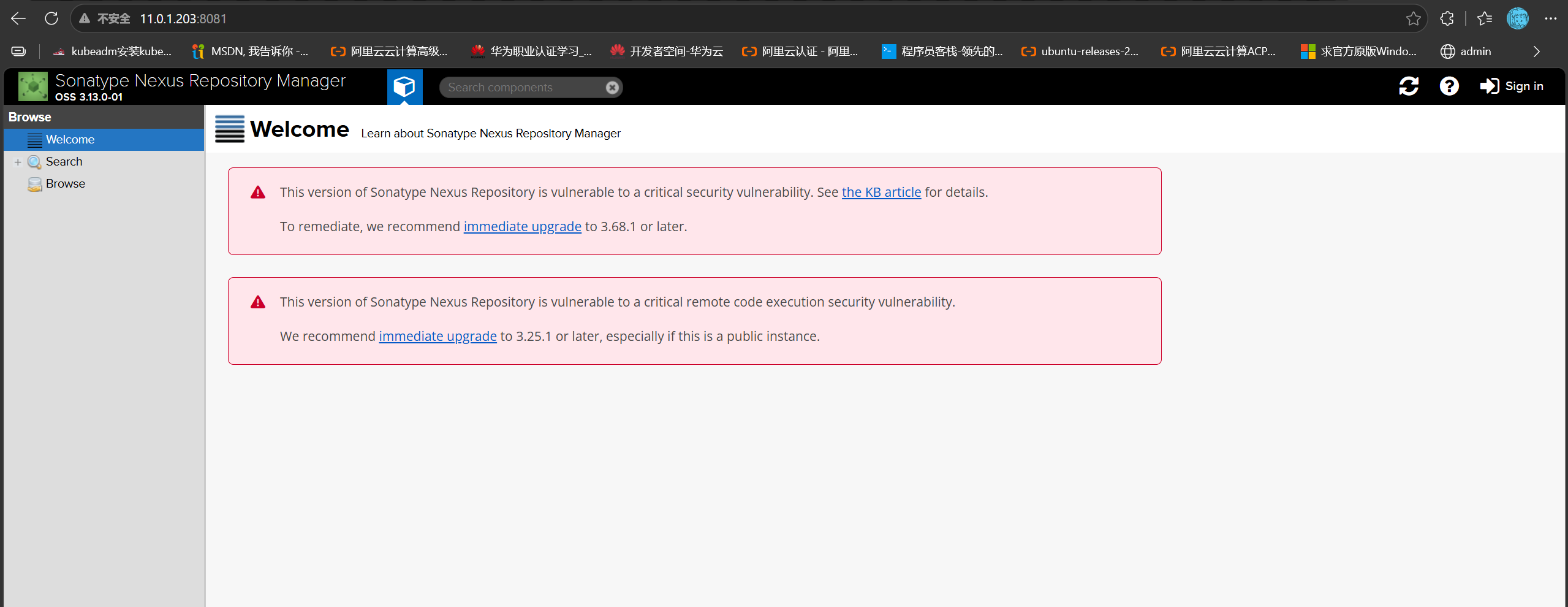Screen dimensions: 1568x607
Task: Open the admin bookmark
Action: 1465,52
